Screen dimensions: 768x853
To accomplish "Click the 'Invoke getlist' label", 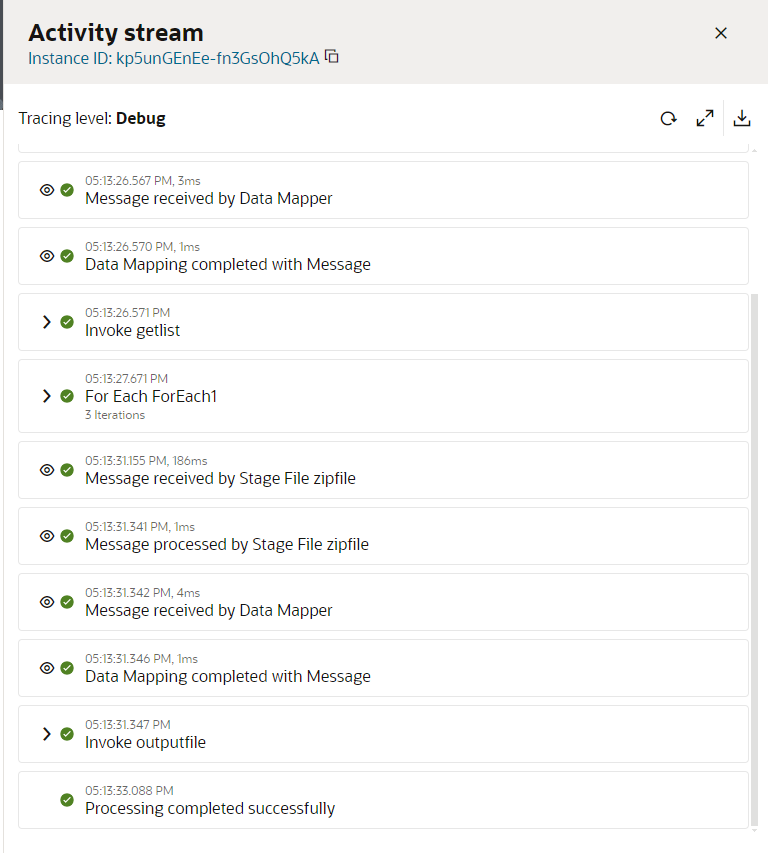I will click(x=132, y=330).
